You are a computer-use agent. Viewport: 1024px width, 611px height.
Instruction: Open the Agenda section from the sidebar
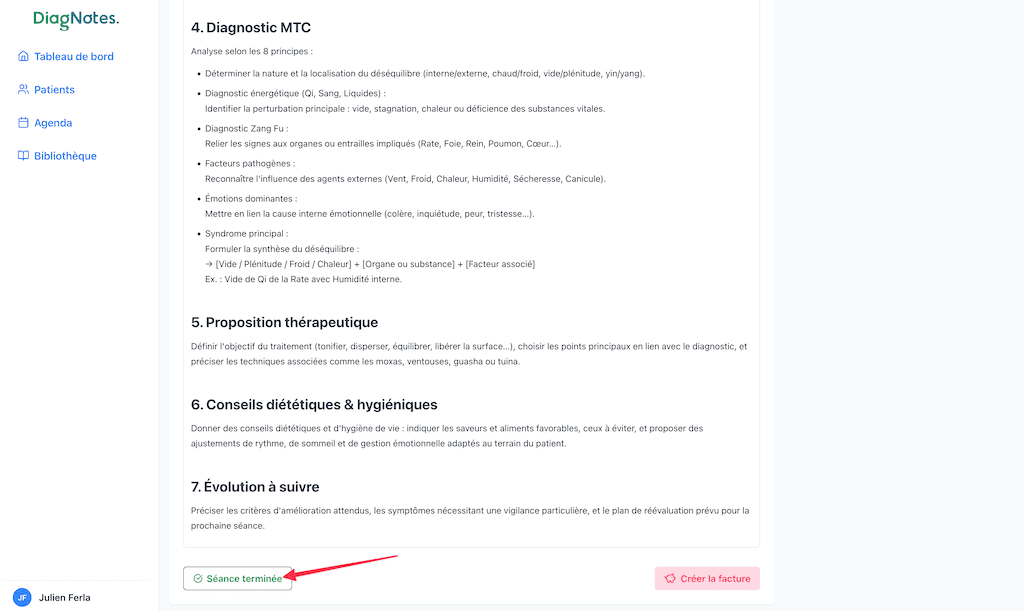click(54, 122)
